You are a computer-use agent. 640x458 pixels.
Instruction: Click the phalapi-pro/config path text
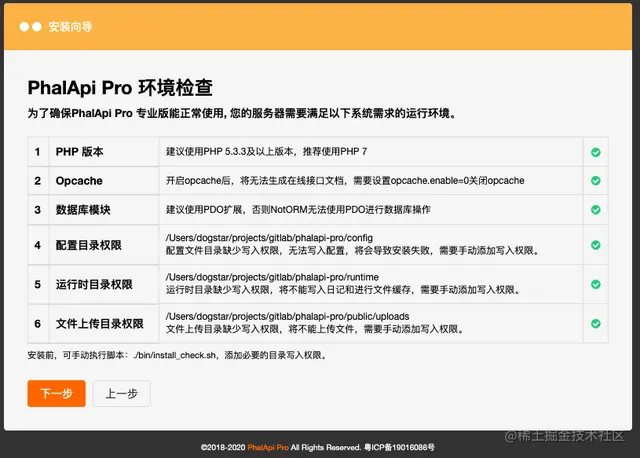pyautogui.click(x=269, y=238)
